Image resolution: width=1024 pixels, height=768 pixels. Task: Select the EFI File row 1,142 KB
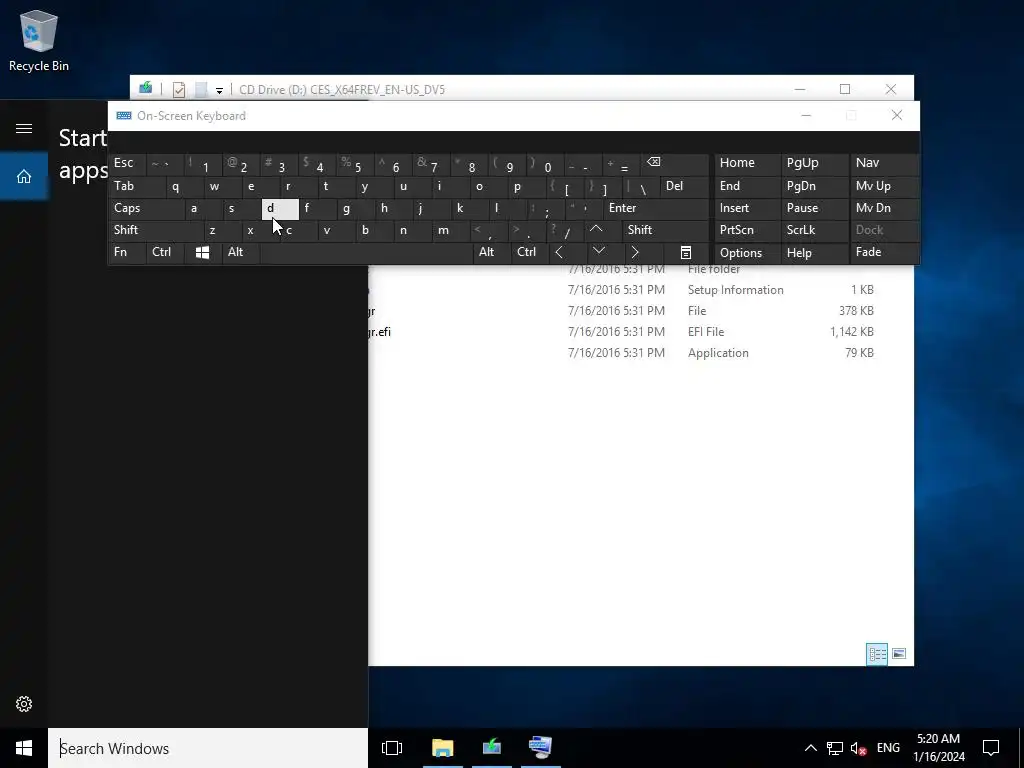(x=622, y=332)
